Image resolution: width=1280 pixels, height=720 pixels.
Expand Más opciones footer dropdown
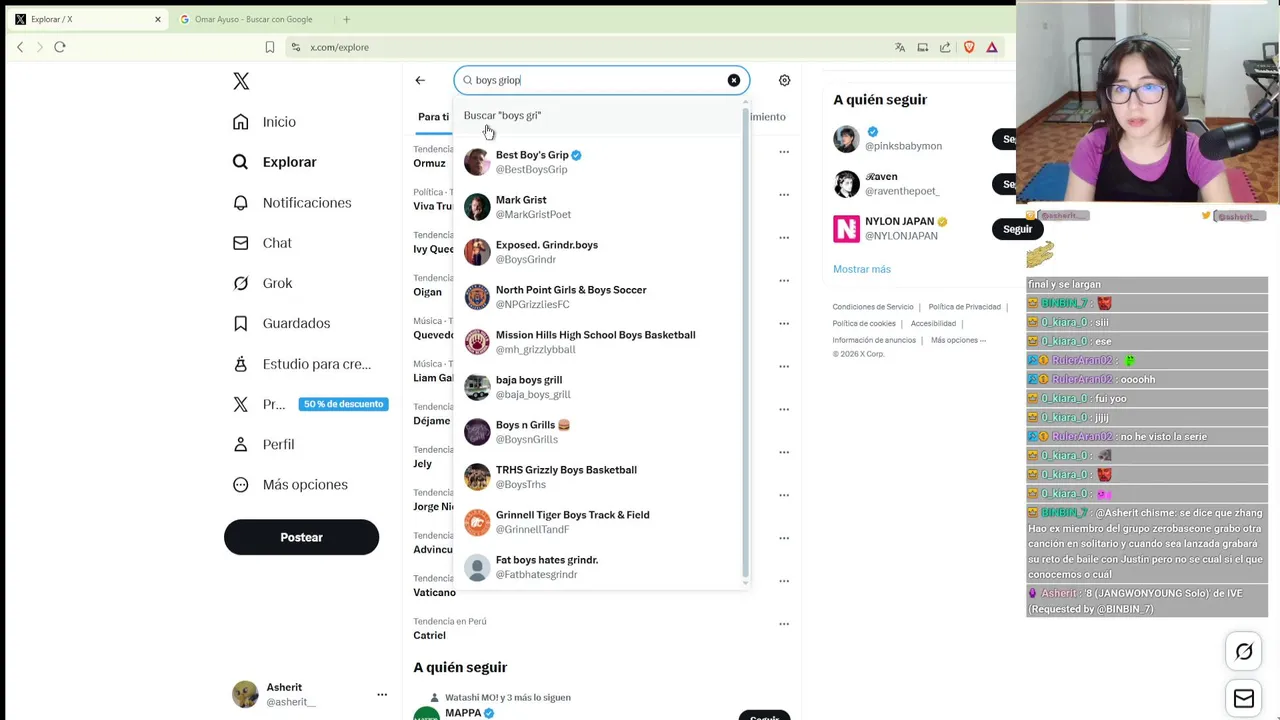(x=958, y=340)
